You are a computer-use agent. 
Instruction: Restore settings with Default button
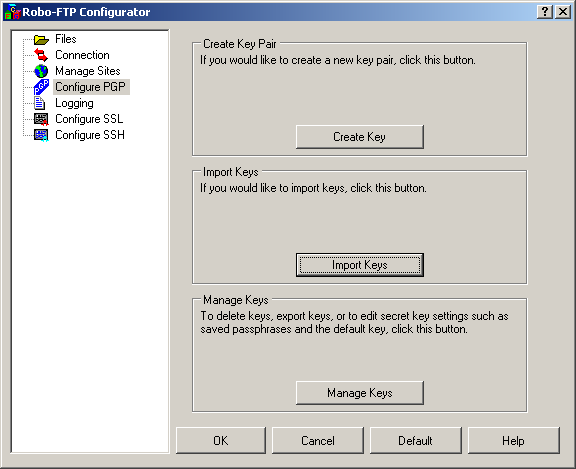415,440
